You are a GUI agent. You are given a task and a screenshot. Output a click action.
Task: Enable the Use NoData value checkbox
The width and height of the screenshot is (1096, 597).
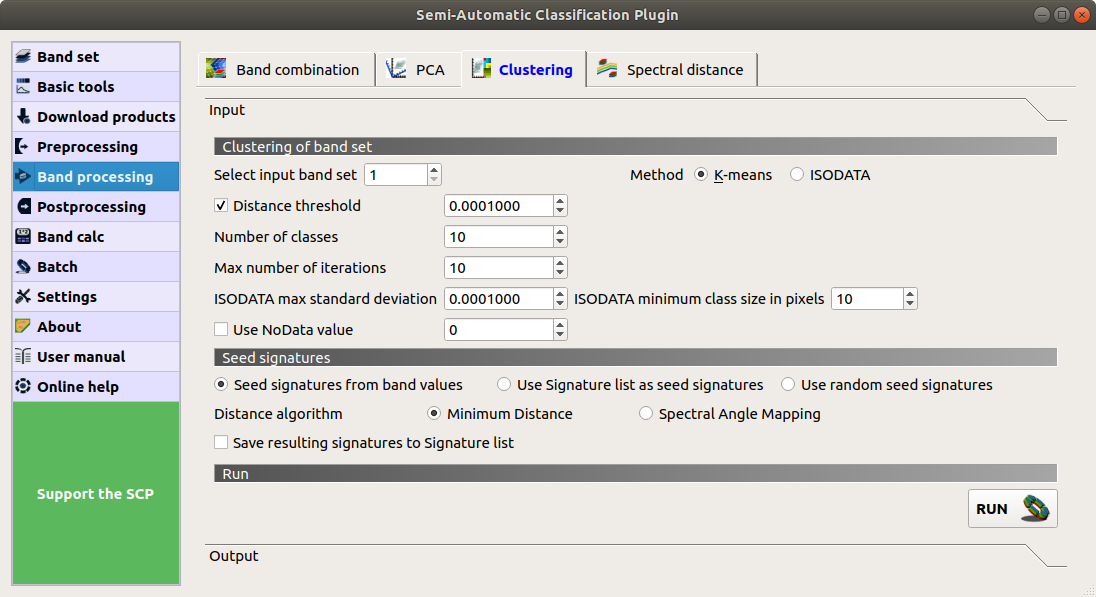coord(222,330)
